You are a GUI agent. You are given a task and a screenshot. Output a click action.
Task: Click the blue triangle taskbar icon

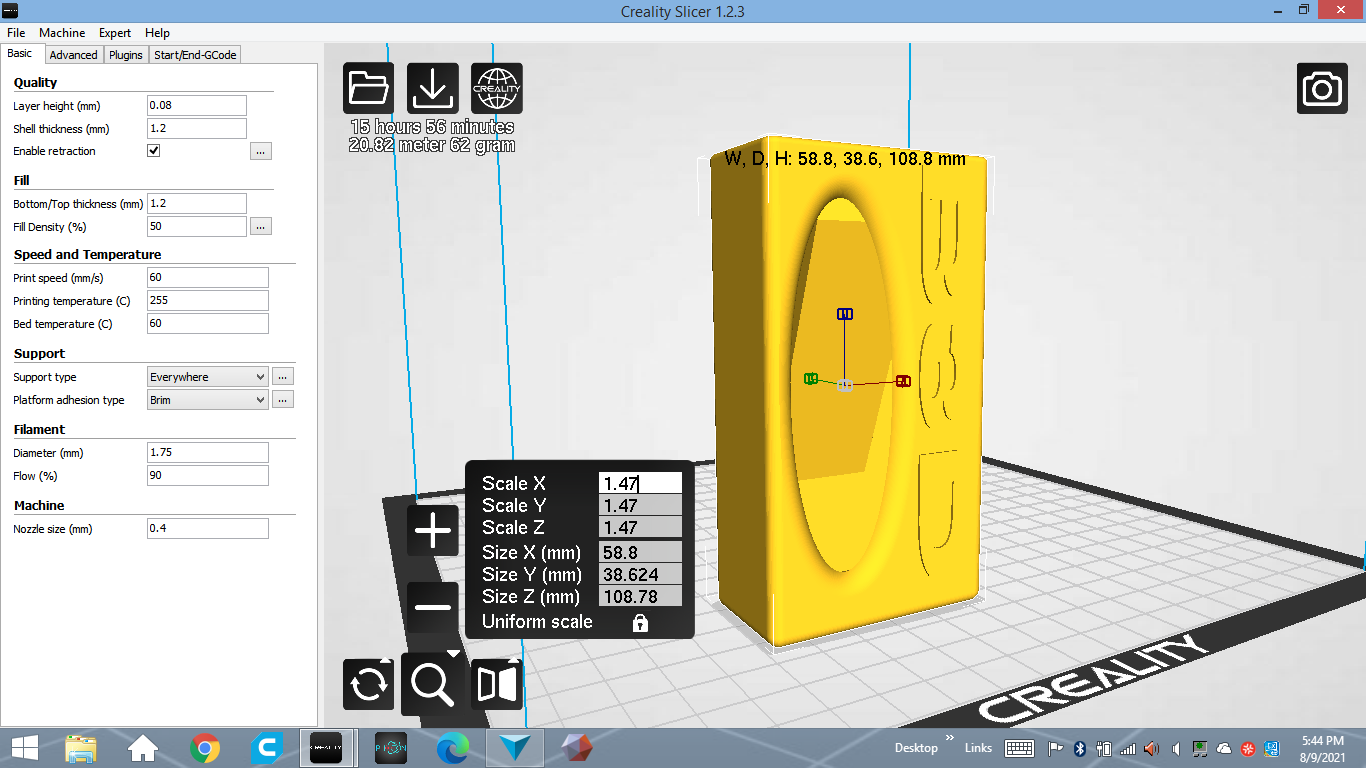pyautogui.click(x=516, y=748)
